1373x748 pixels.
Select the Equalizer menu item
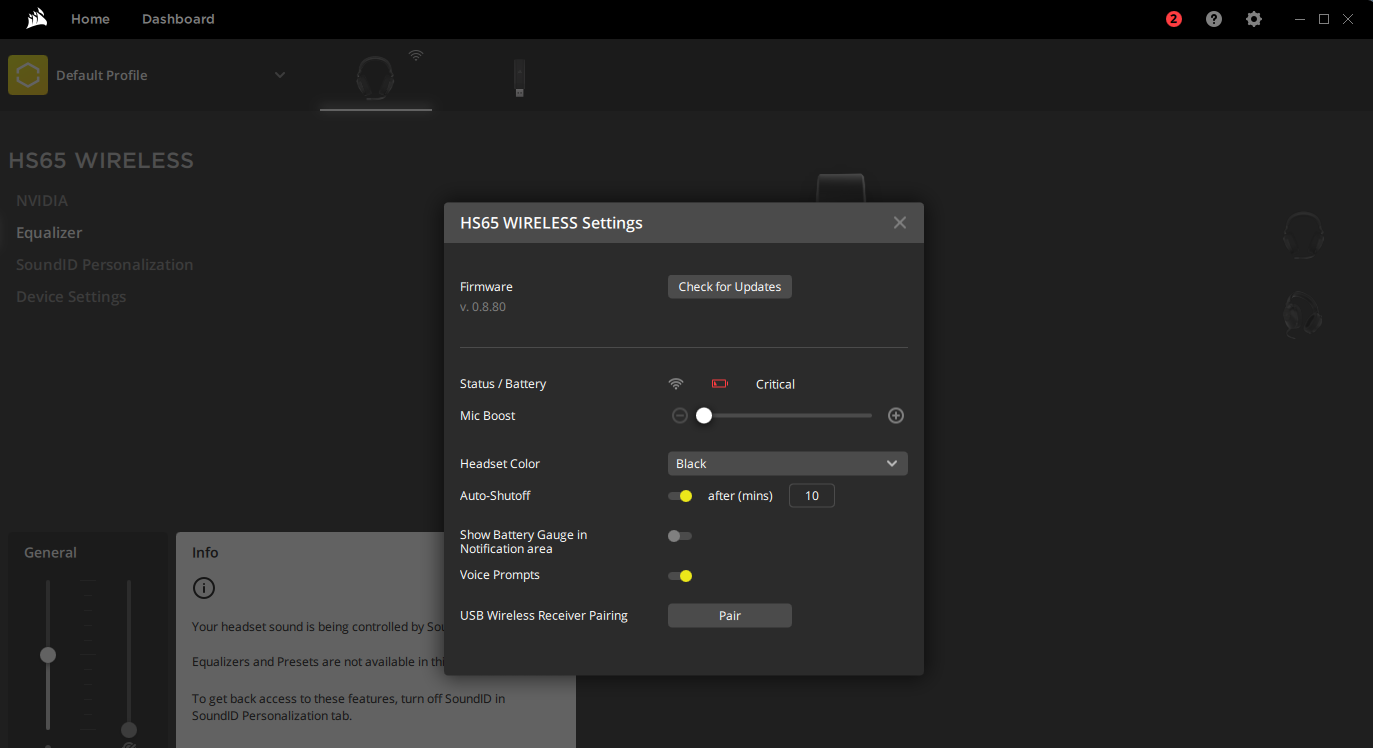(49, 232)
